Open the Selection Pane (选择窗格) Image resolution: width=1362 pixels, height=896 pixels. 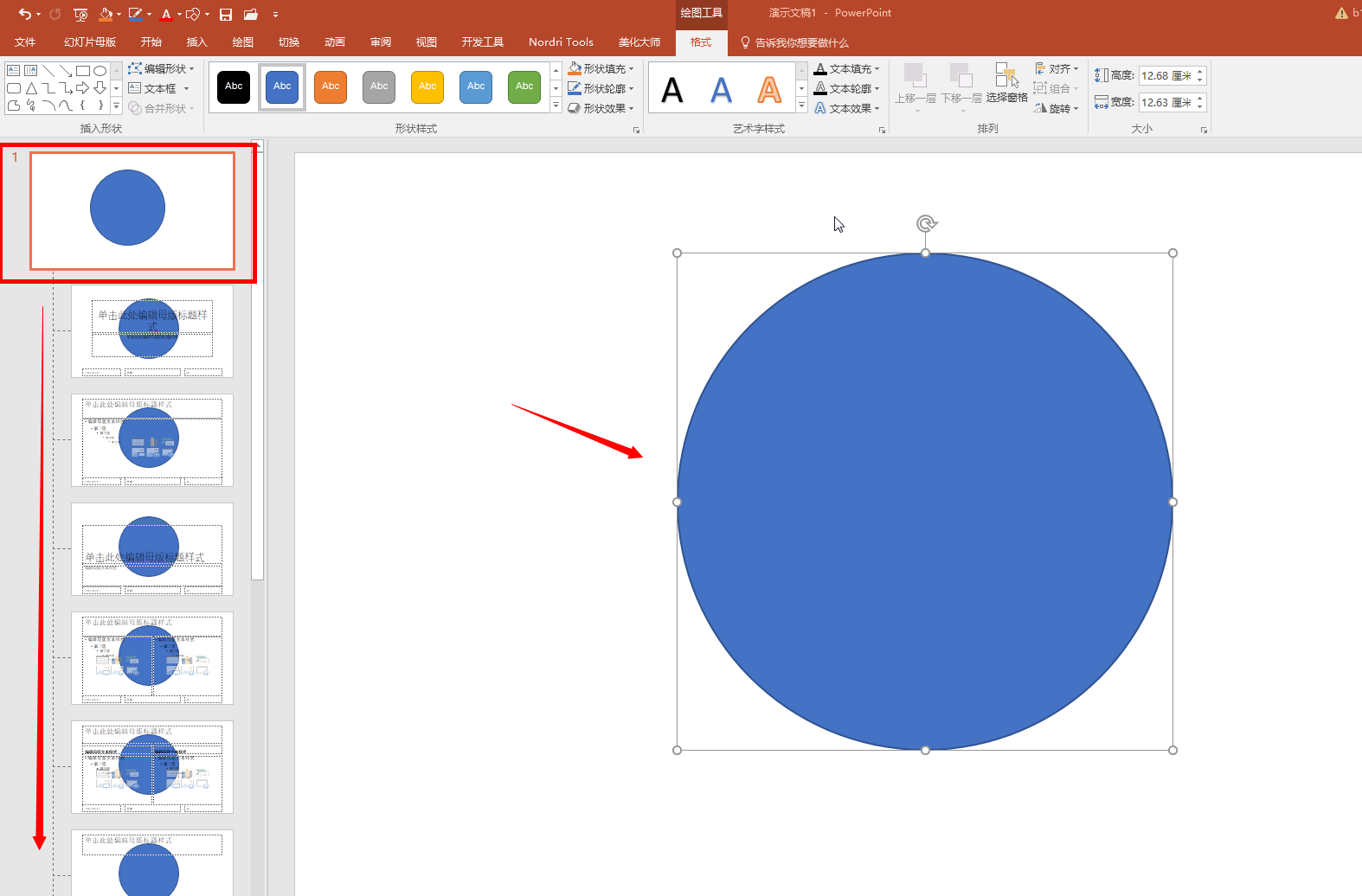click(x=1007, y=84)
